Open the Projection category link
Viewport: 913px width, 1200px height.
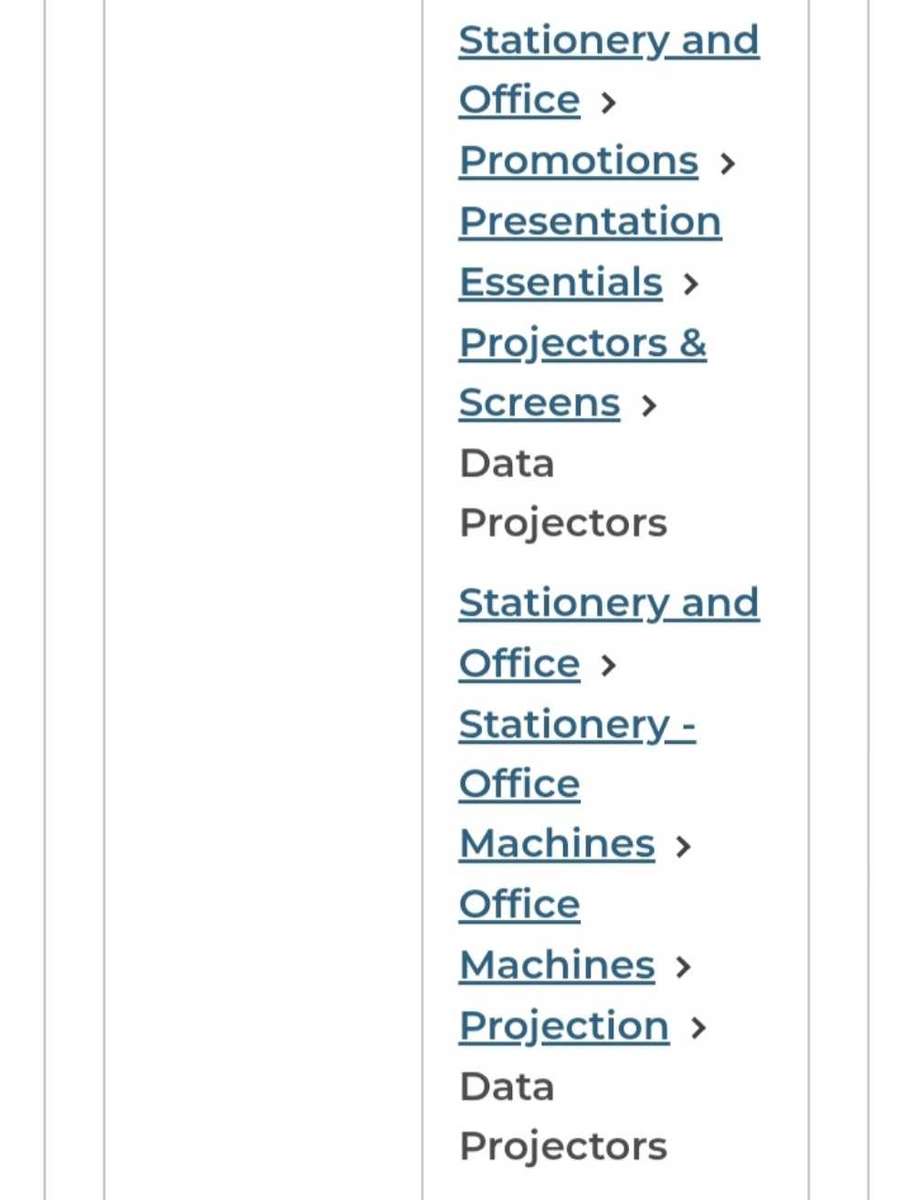[x=564, y=1026]
